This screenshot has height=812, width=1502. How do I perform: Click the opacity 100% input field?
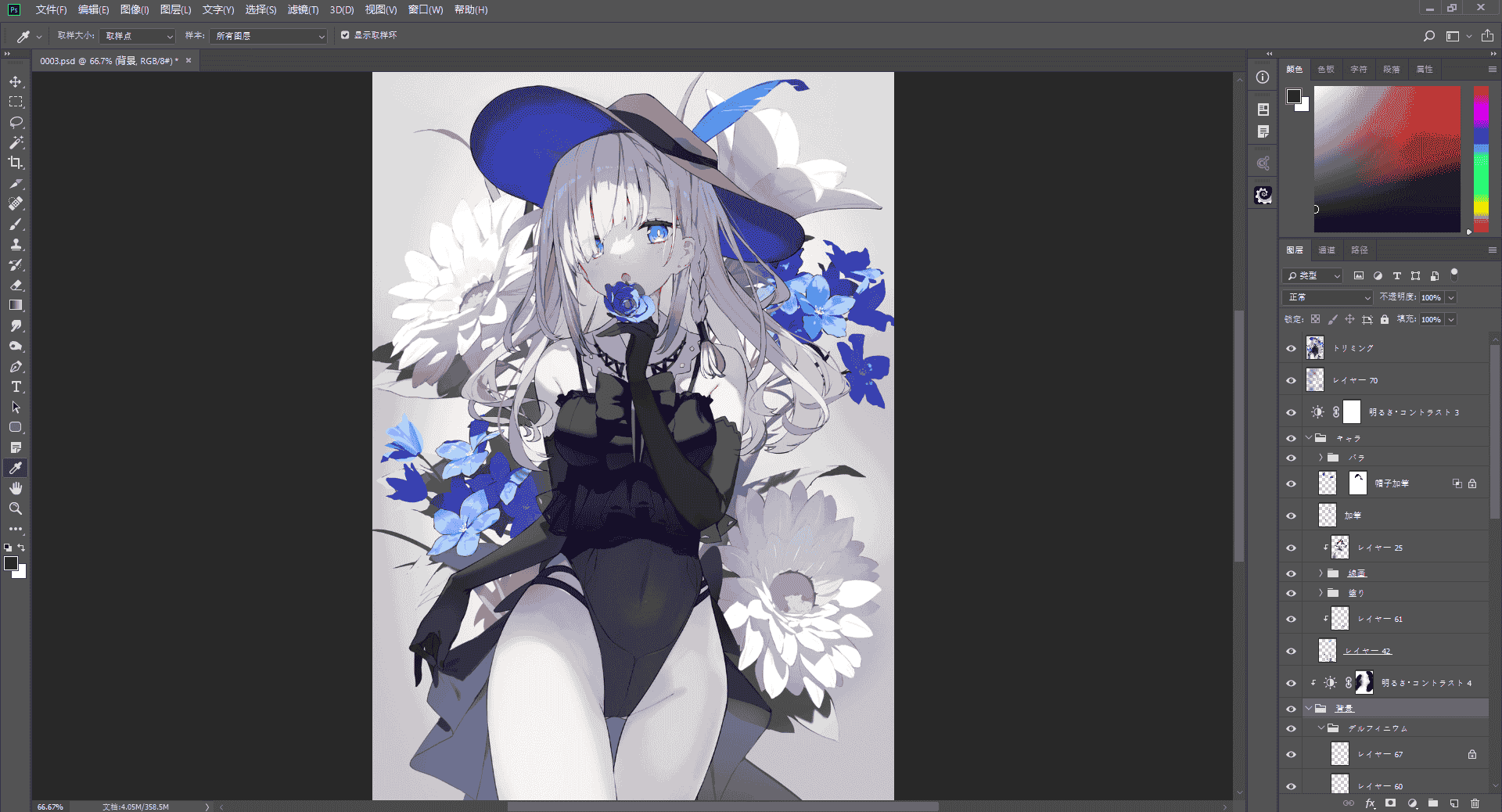click(1432, 297)
